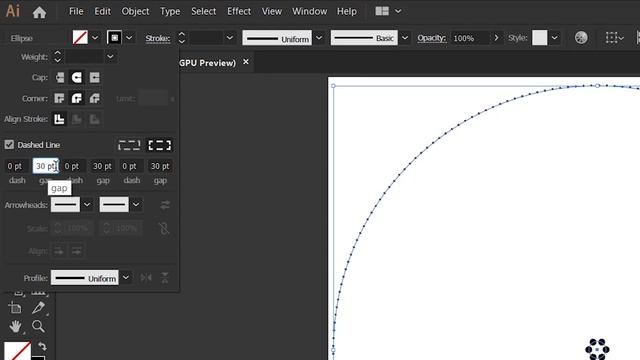The width and height of the screenshot is (640, 360).
Task: Select preserve exact dash and gap lengths
Action: (129, 145)
